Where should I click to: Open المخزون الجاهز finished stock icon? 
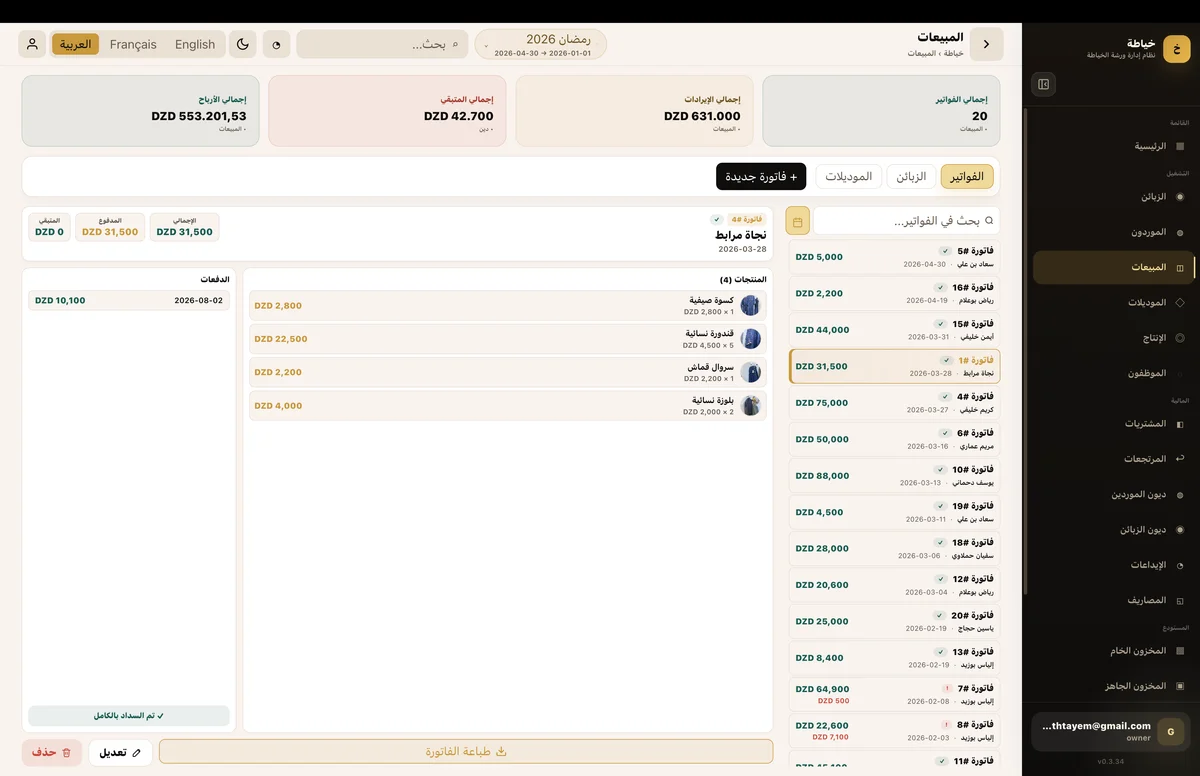pos(1180,686)
